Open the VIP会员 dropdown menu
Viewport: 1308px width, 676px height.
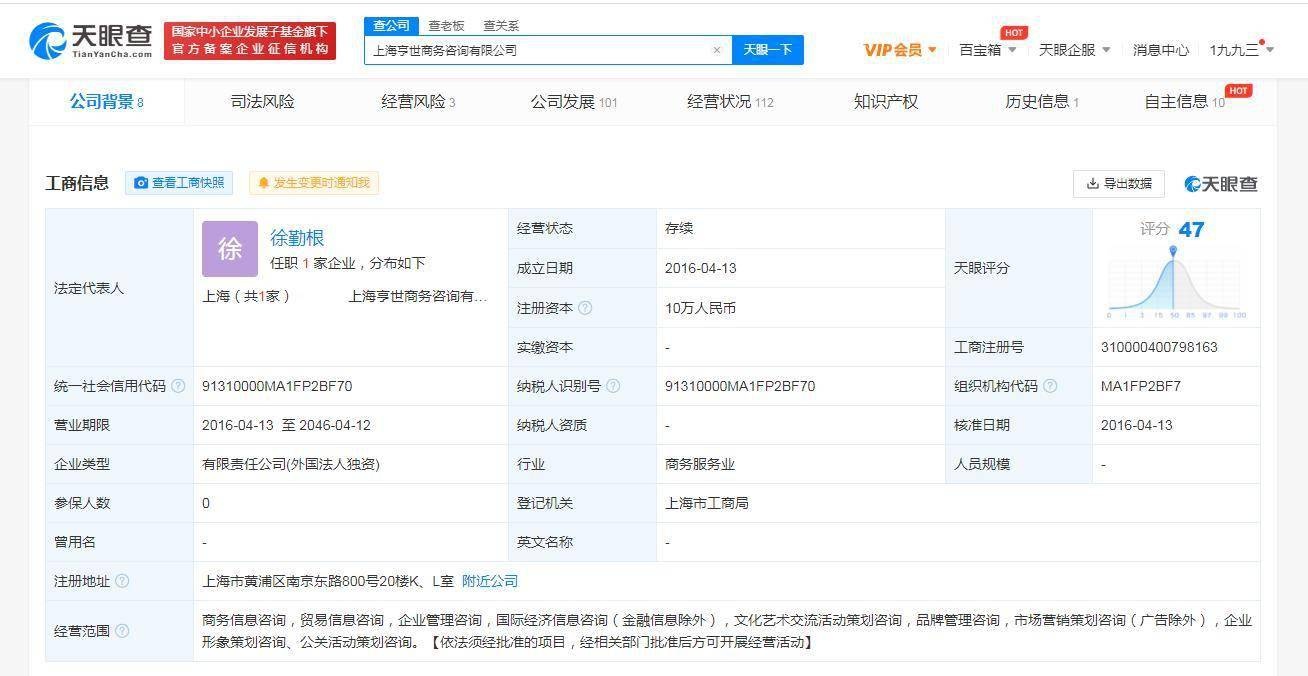click(897, 49)
